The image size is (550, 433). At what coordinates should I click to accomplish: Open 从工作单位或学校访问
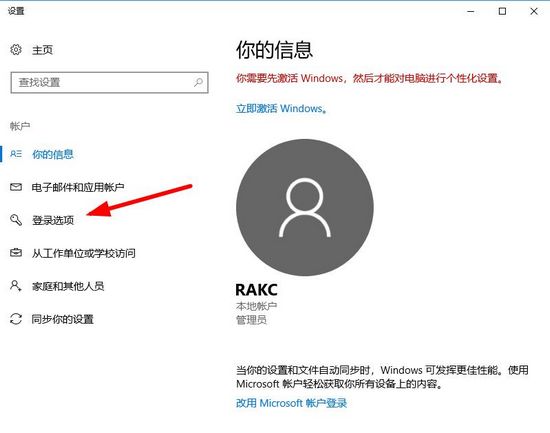83,253
